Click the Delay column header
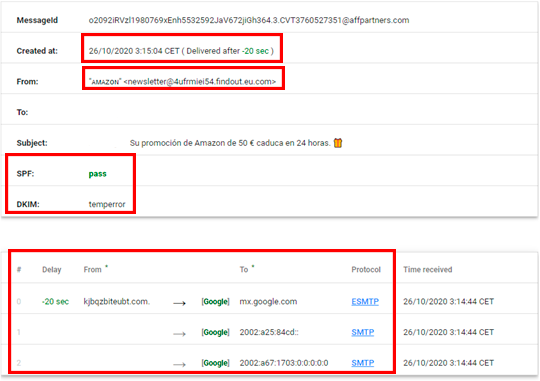The width and height of the screenshot is (540, 381). coord(52,270)
